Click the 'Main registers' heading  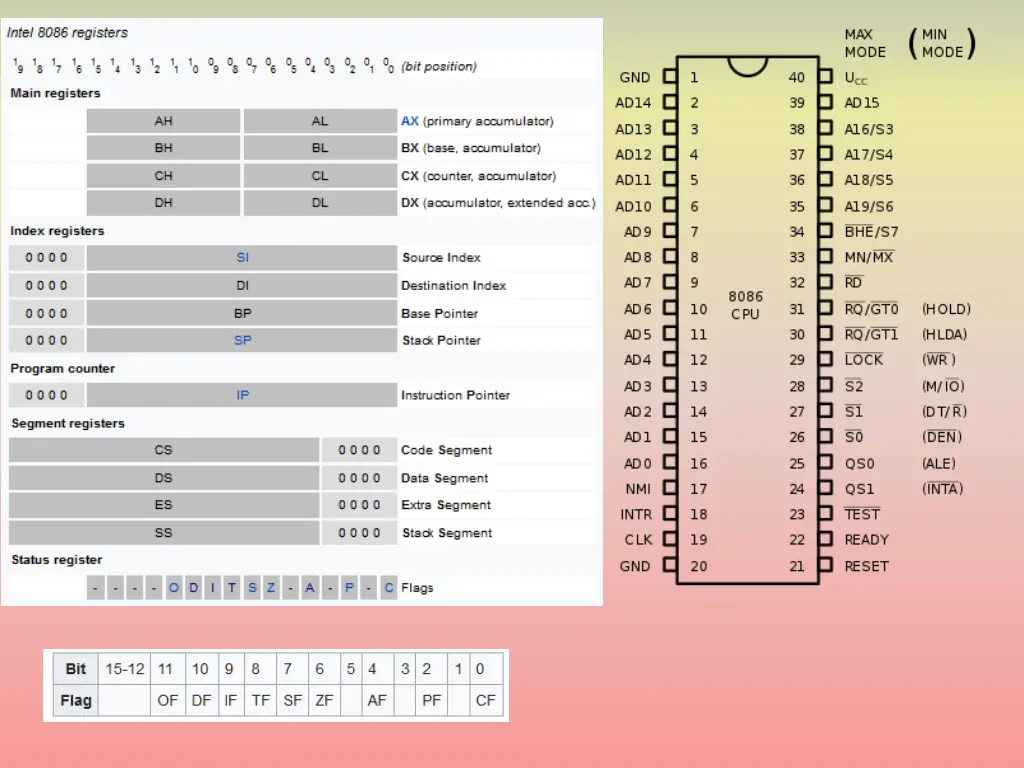tap(56, 93)
